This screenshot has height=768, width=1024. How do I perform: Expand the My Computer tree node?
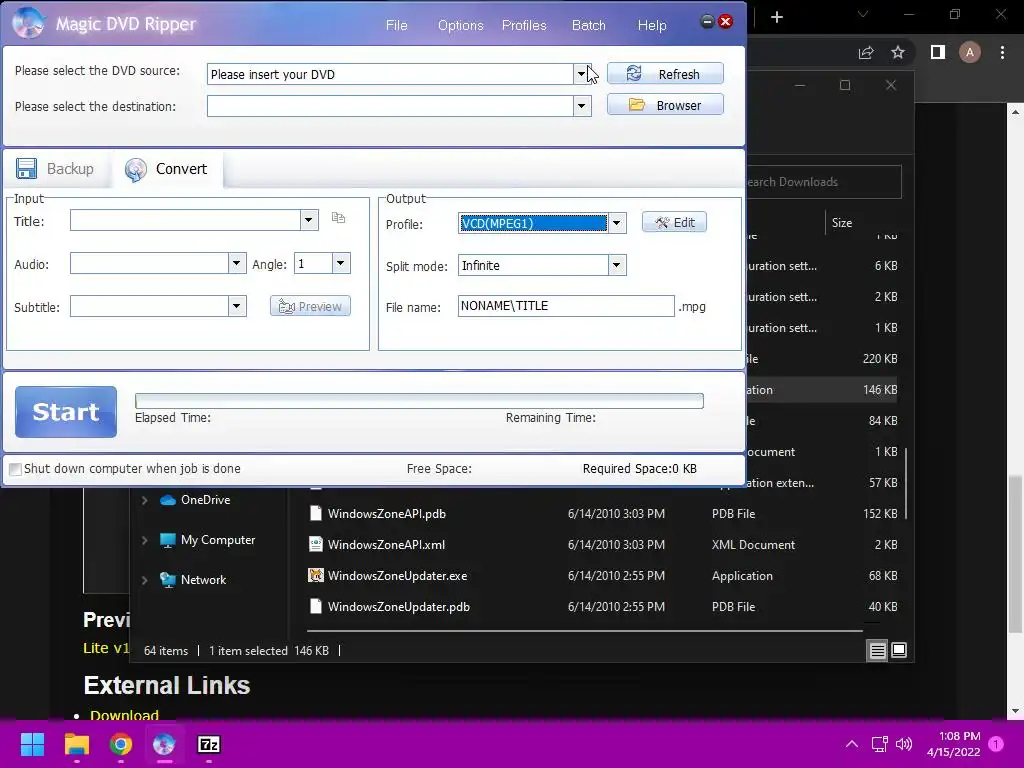[x=144, y=540]
